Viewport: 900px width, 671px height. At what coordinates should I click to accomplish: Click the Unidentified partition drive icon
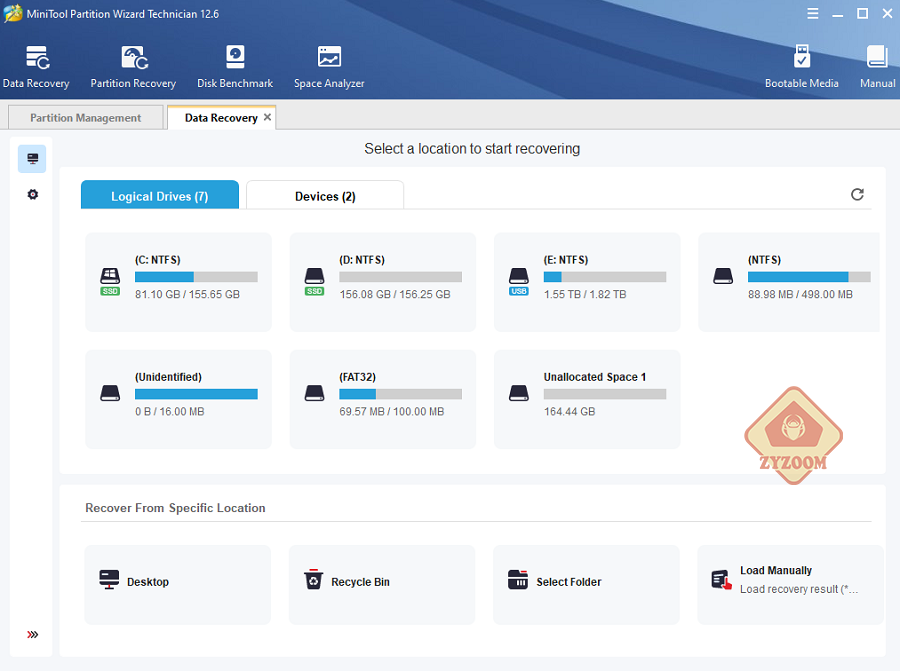(x=110, y=394)
